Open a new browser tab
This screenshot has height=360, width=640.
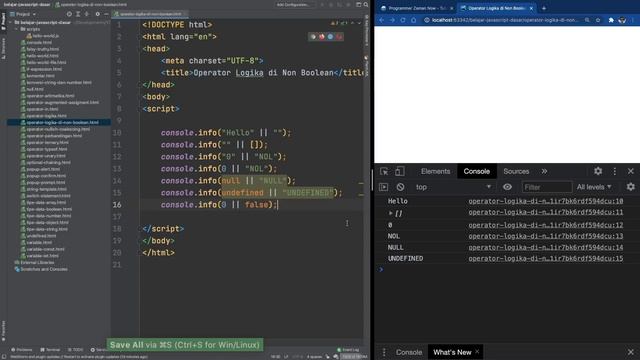tap(544, 8)
